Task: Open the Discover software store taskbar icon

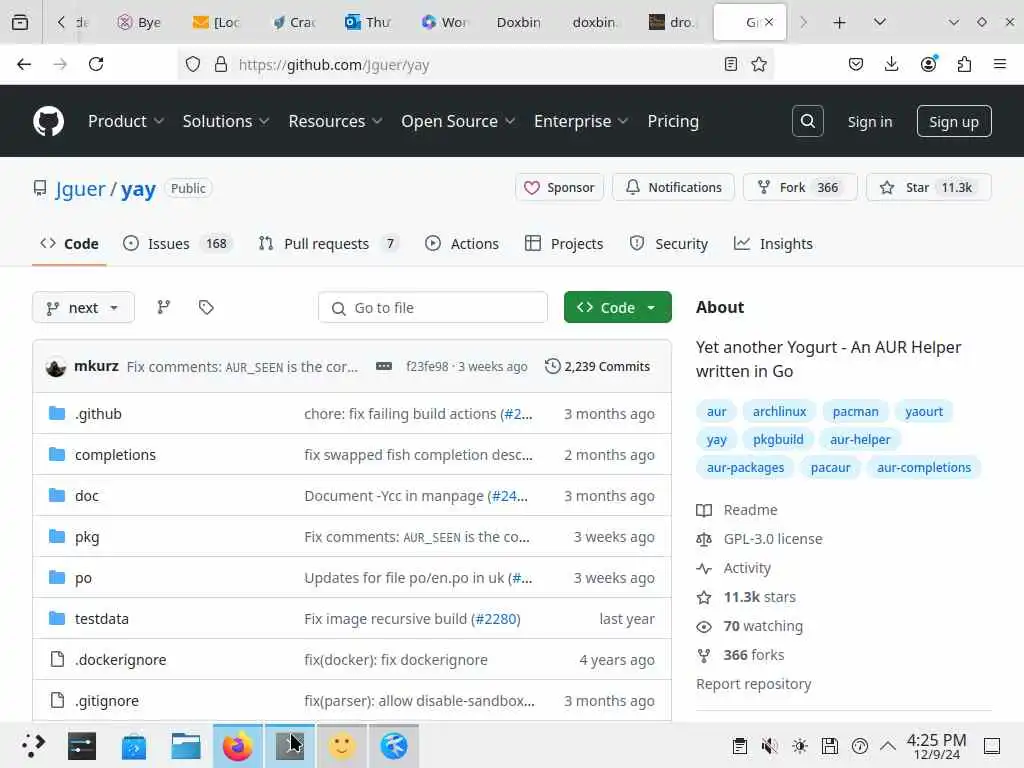Action: coord(134,746)
